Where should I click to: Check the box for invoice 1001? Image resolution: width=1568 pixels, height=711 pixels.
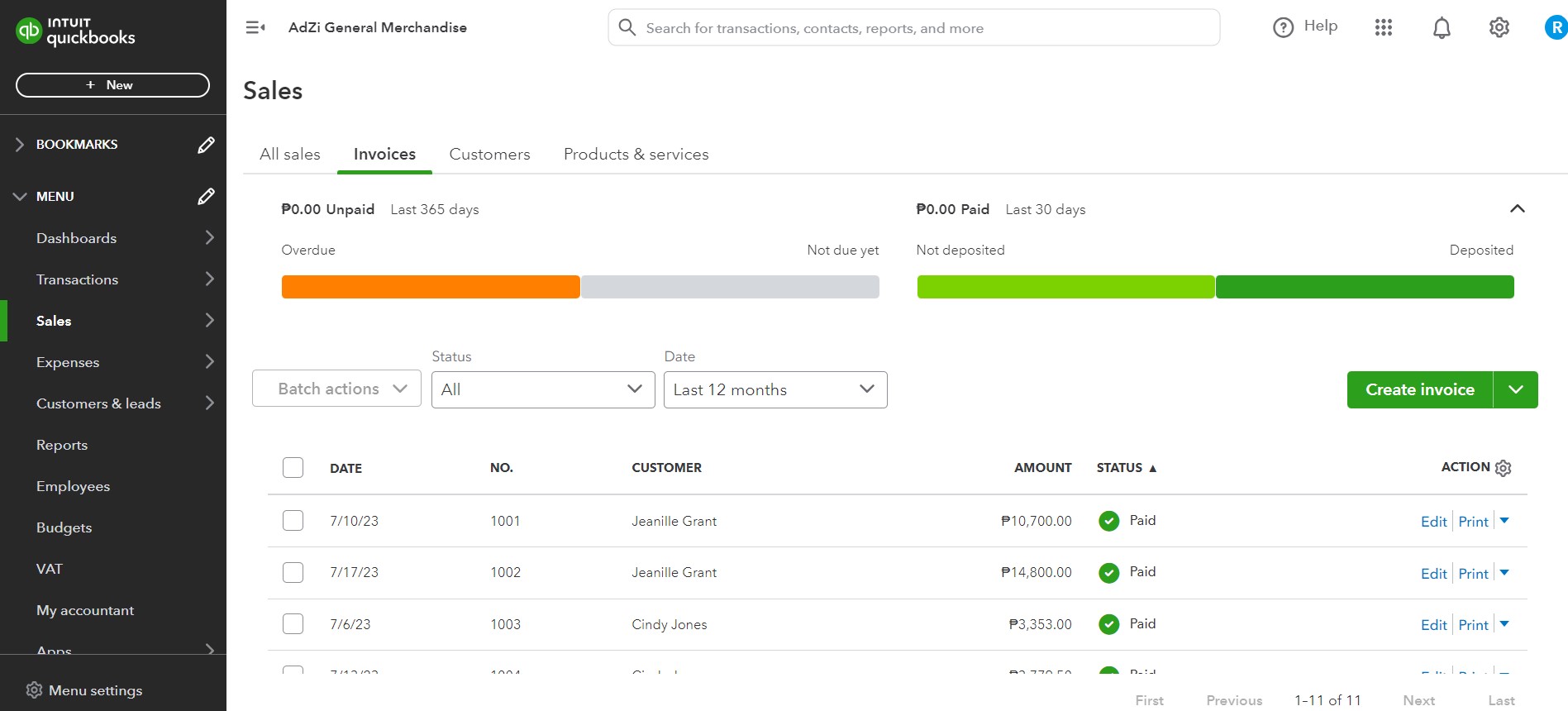pyautogui.click(x=293, y=520)
